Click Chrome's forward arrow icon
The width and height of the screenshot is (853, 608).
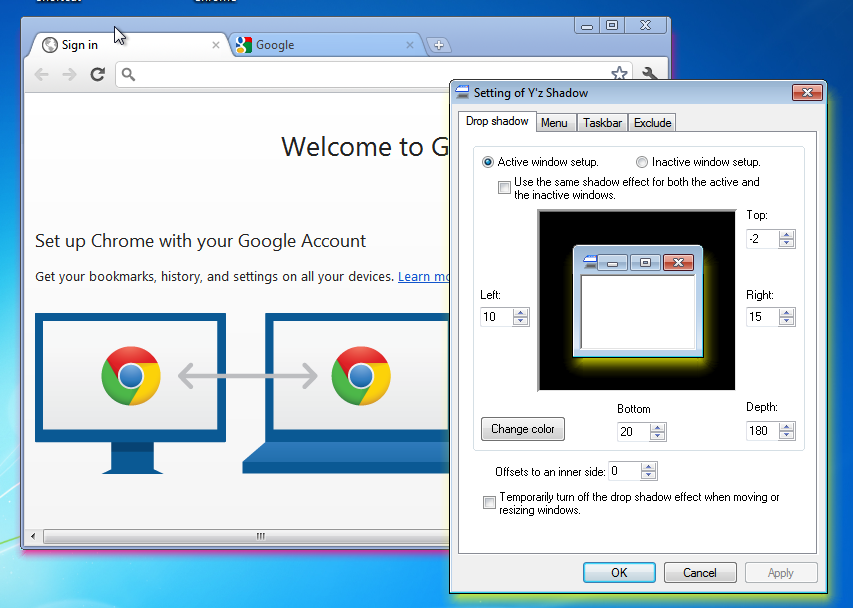tap(69, 75)
